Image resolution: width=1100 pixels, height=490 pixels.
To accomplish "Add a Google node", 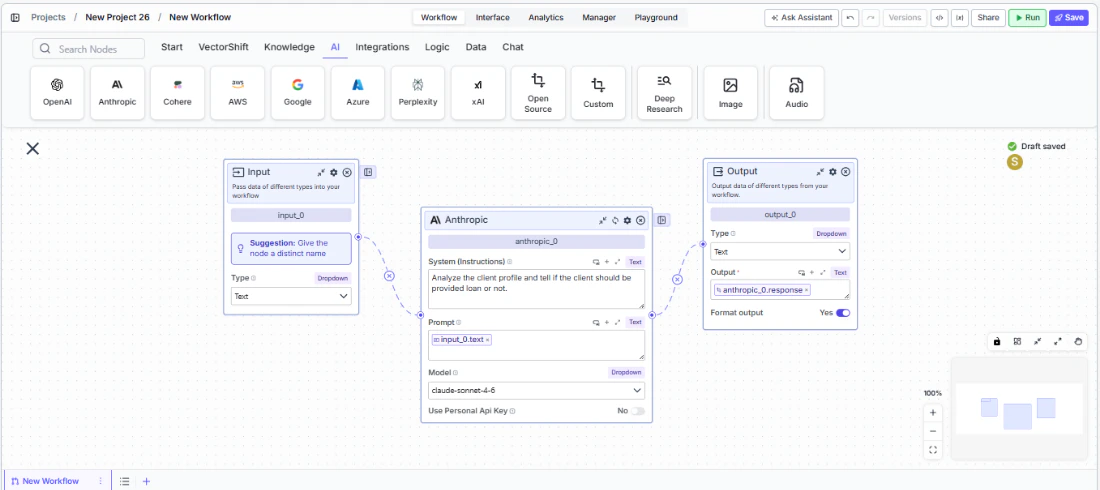I will pyautogui.click(x=297, y=93).
